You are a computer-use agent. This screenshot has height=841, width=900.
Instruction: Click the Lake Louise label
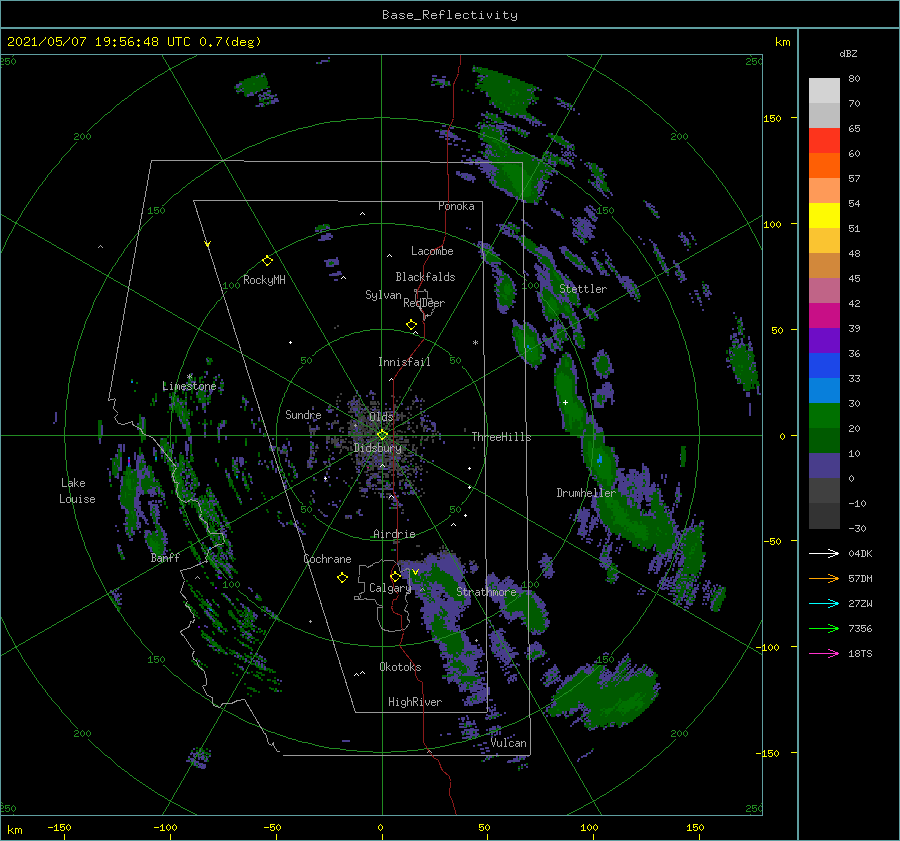[77, 491]
